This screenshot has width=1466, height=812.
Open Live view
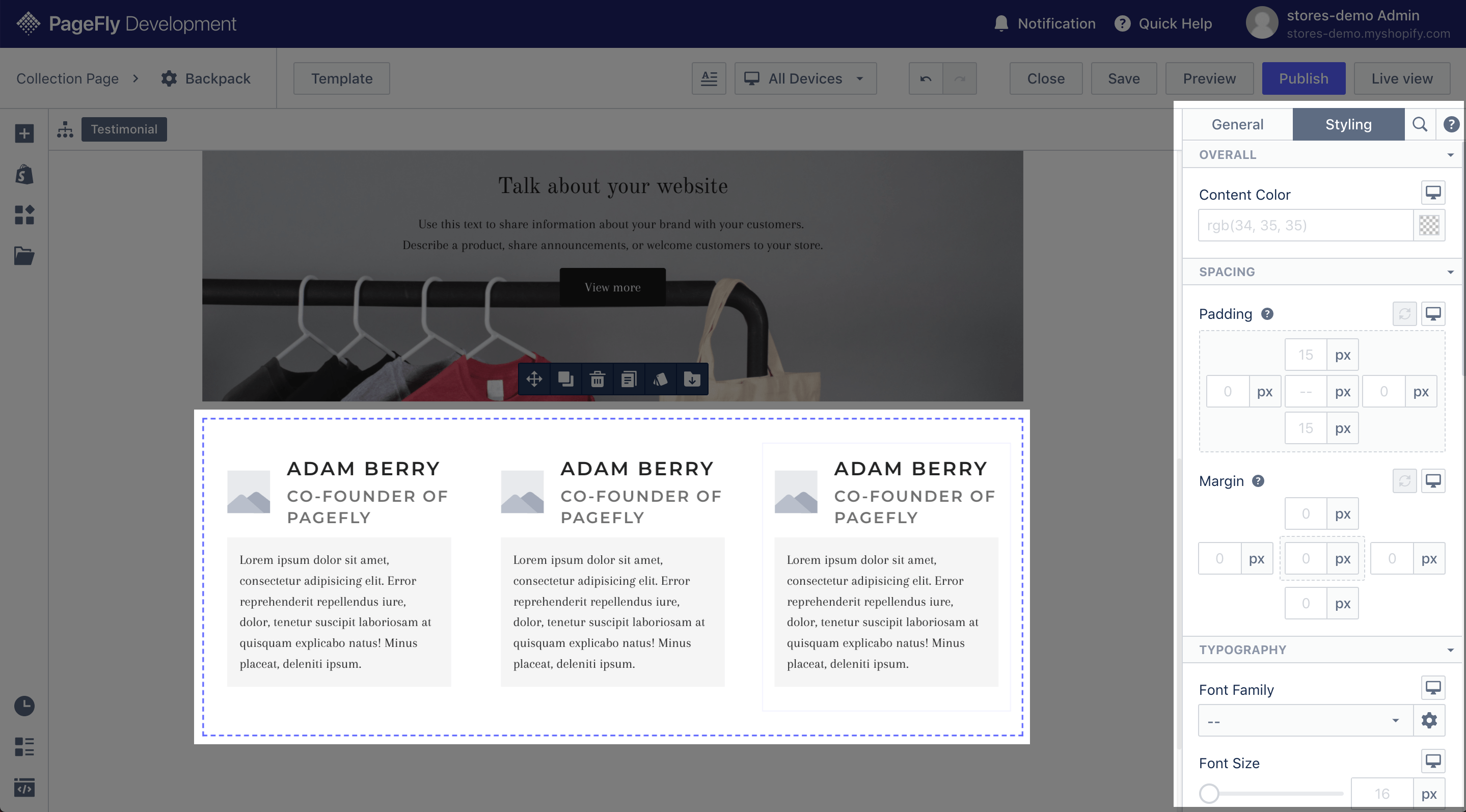coord(1402,78)
